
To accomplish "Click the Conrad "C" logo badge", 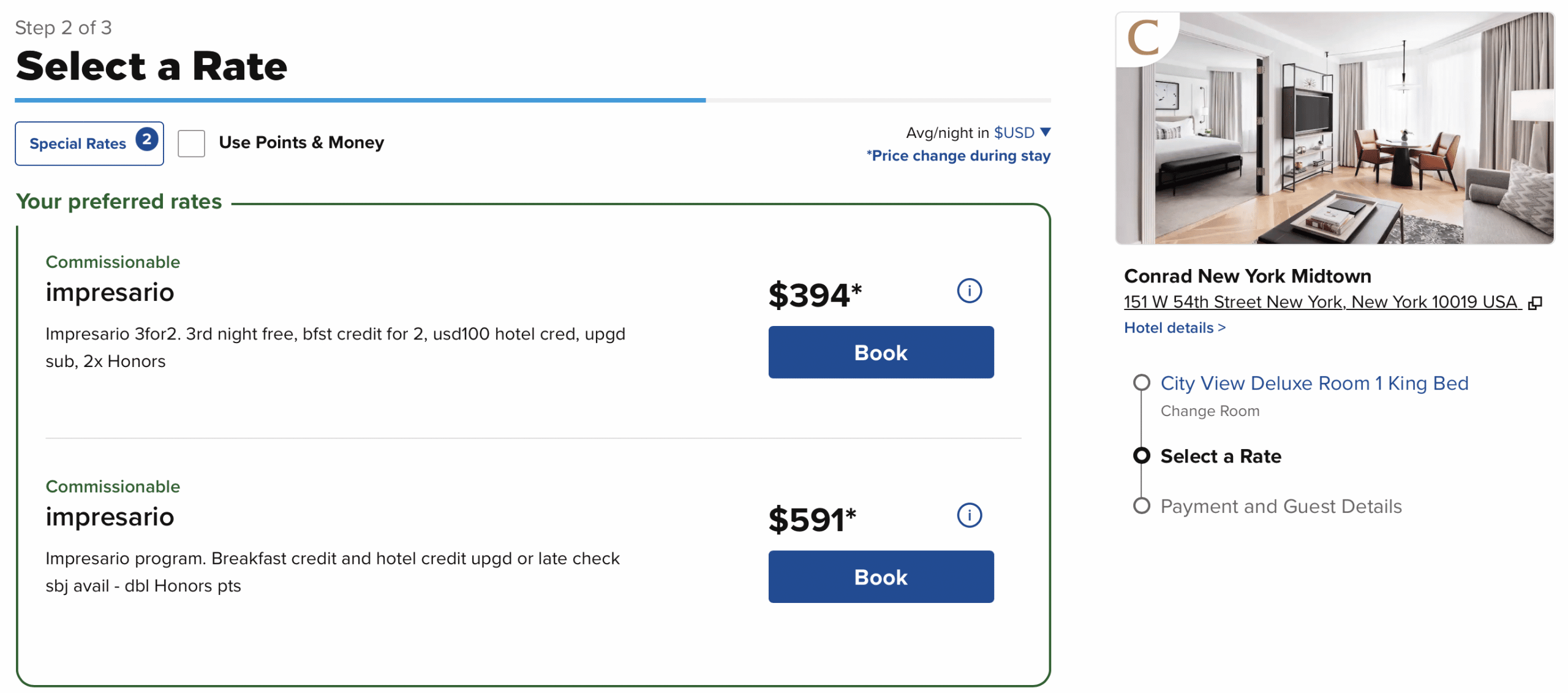I will [x=1144, y=37].
